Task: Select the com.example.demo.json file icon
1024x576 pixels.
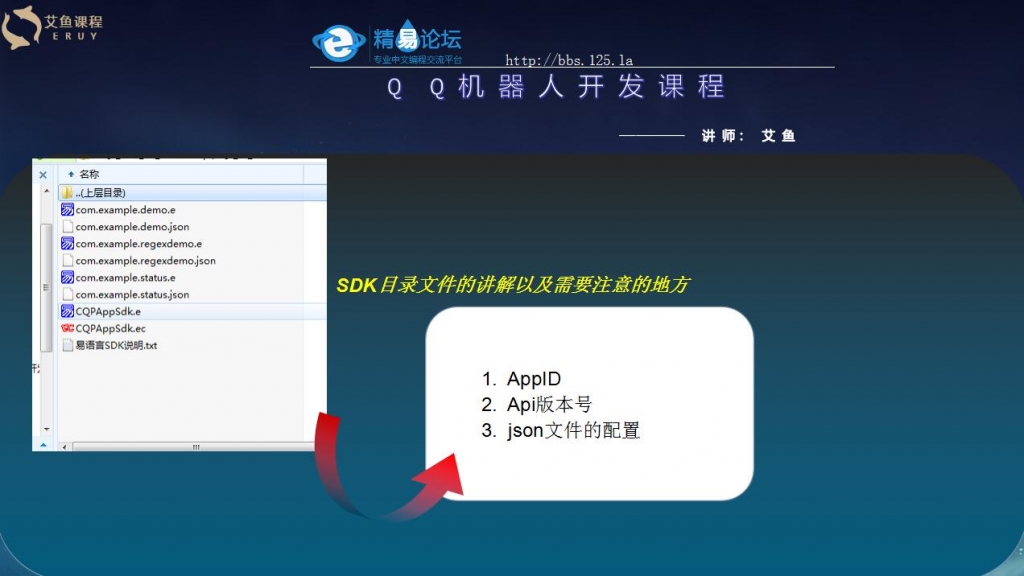Action: click(x=67, y=227)
